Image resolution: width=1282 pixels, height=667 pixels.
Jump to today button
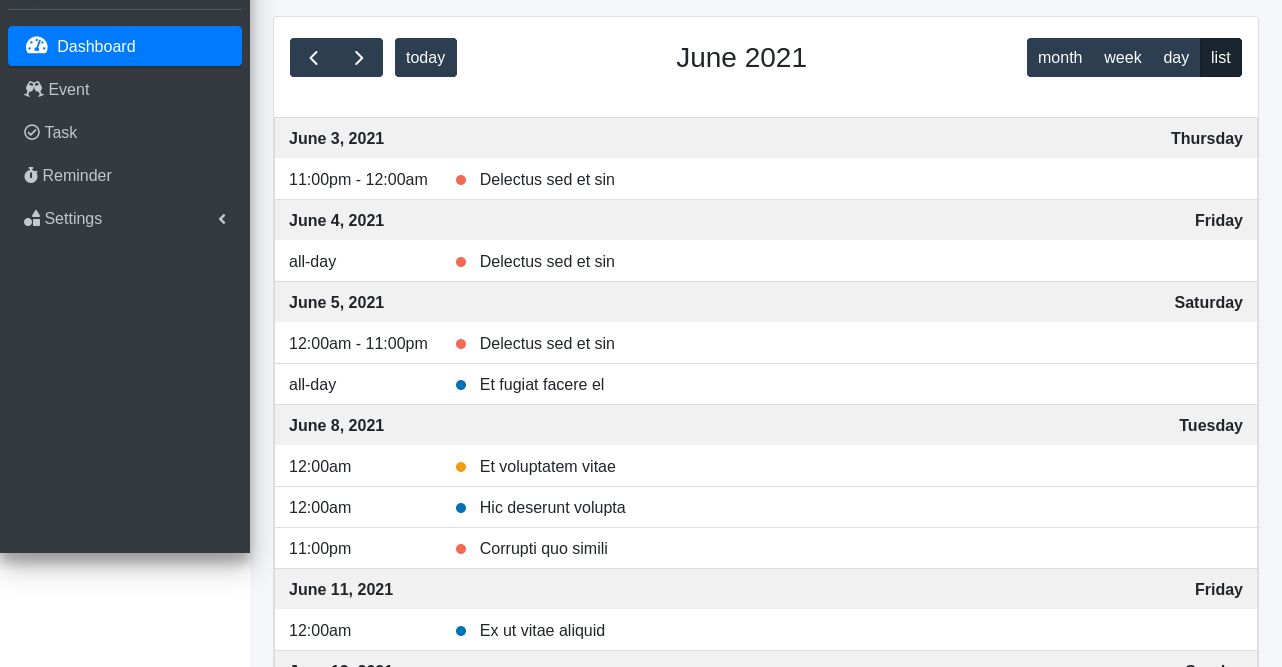tap(425, 57)
